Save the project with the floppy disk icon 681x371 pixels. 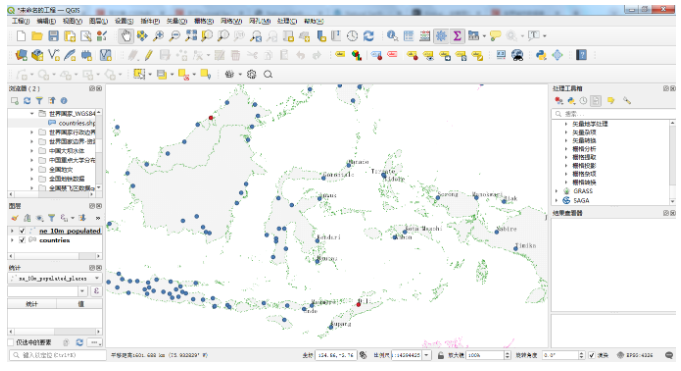point(53,36)
